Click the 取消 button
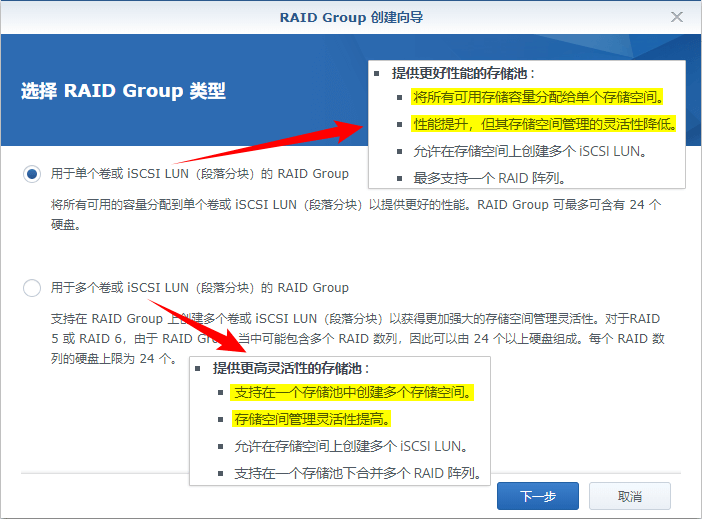Screen dimensions: 702x519 click(629, 496)
